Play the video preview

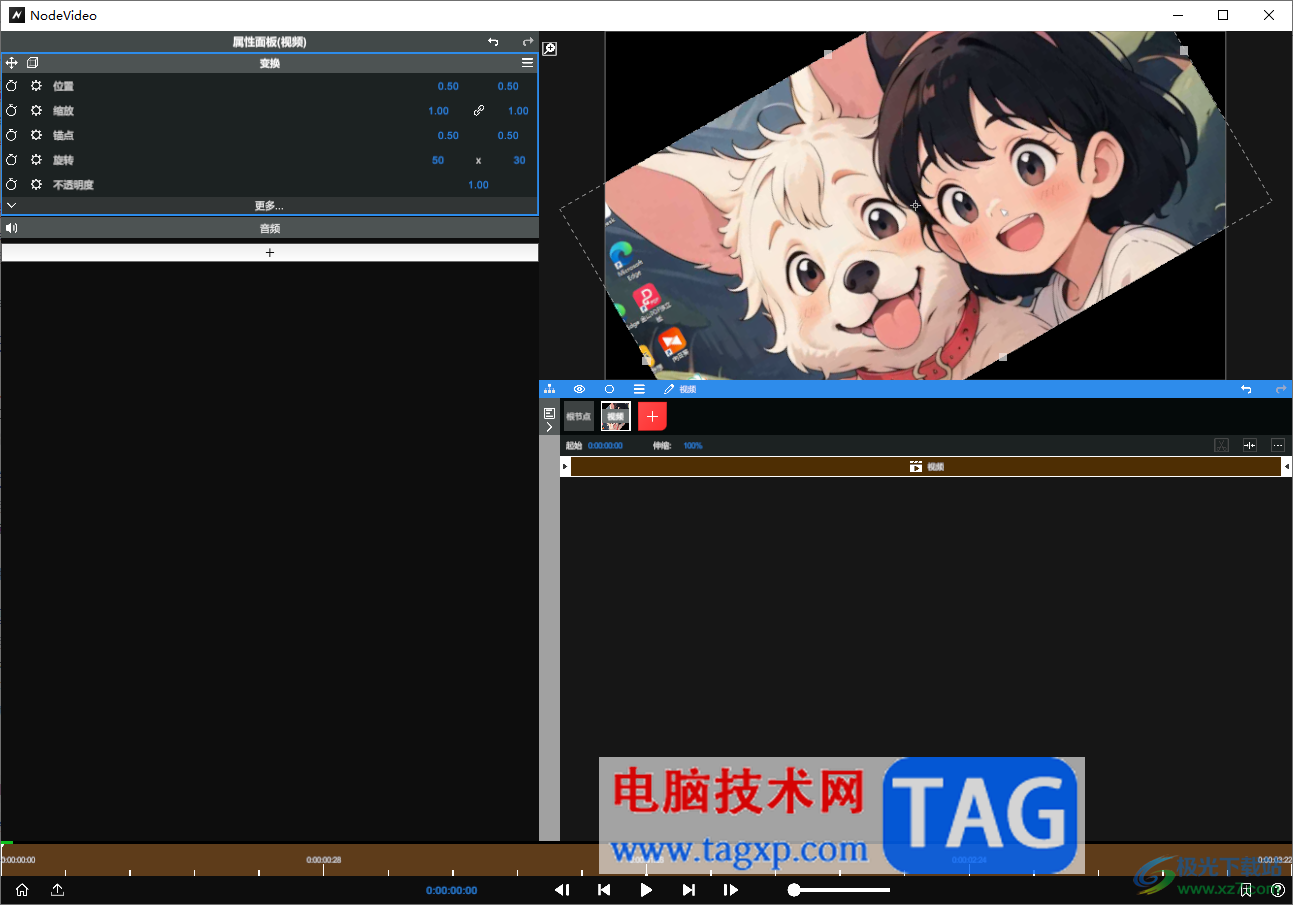(646, 890)
